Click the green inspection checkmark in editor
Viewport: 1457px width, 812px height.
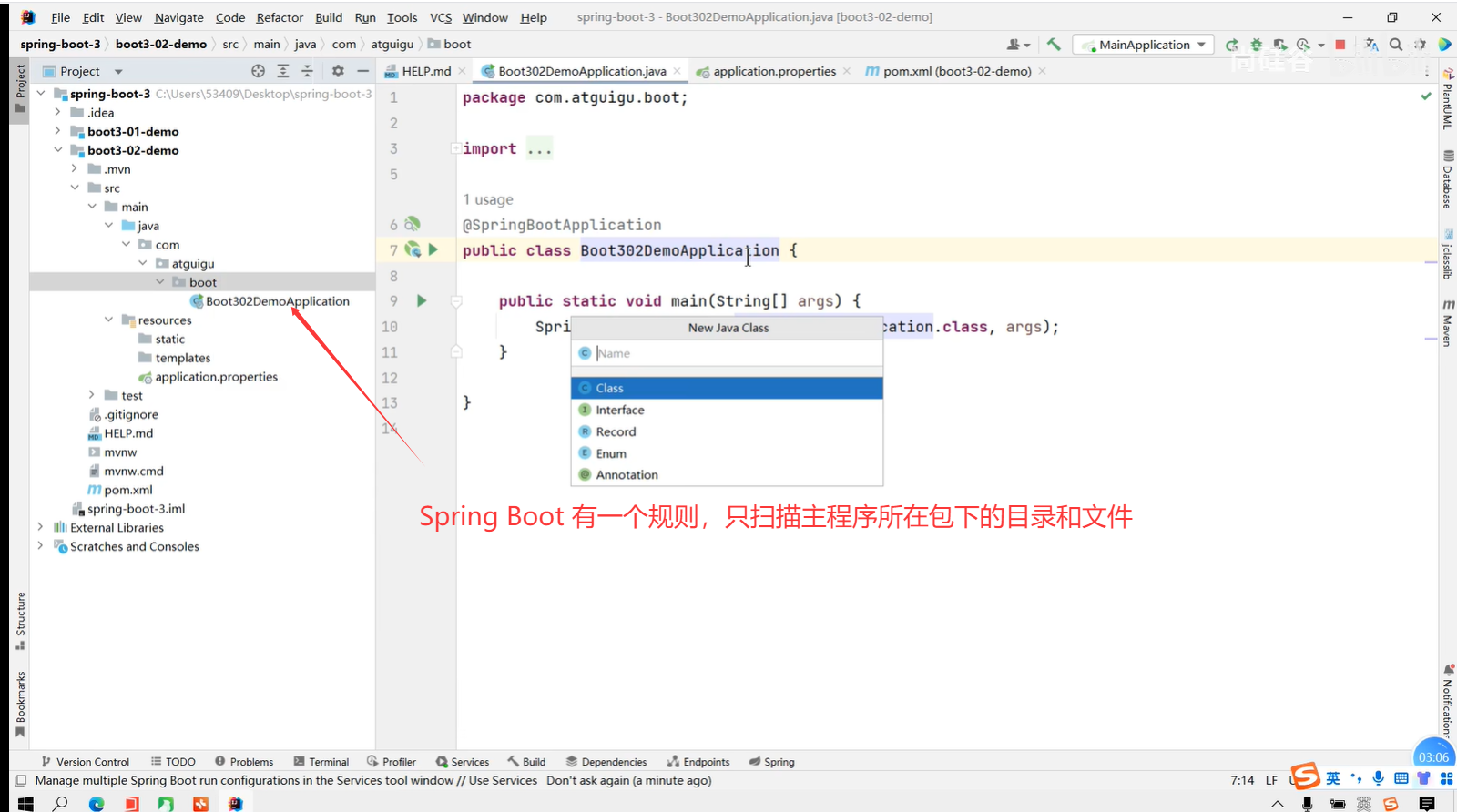click(1426, 96)
